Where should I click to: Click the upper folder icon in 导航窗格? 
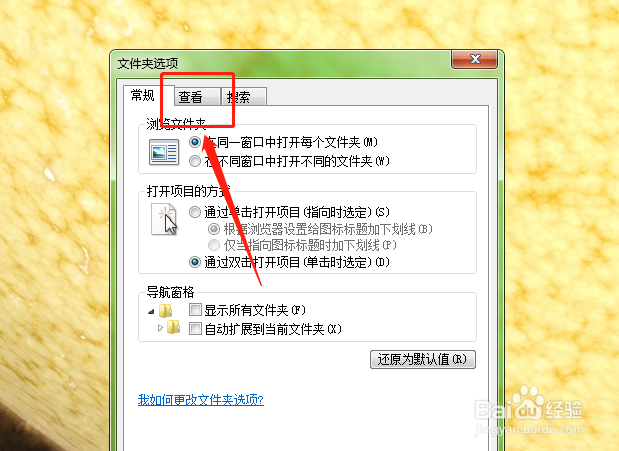pos(166,311)
